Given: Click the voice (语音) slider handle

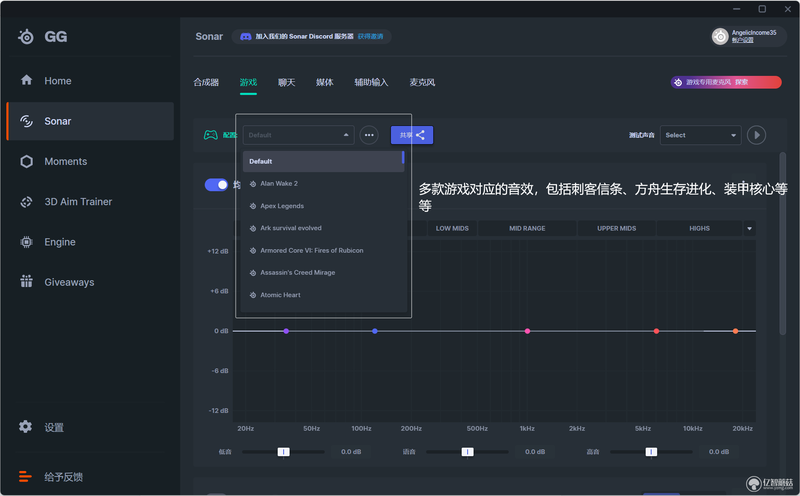Looking at the screenshot, I should 467,452.
